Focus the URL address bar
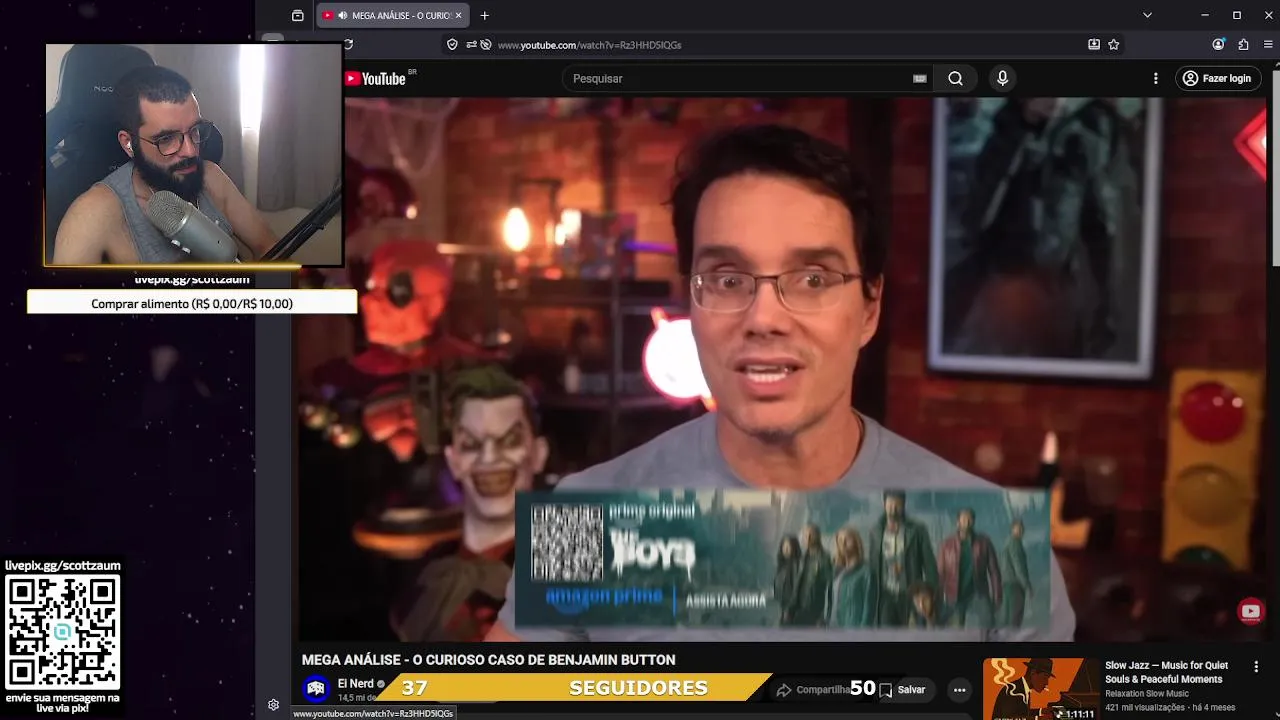The height and width of the screenshot is (720, 1280). (x=785, y=45)
